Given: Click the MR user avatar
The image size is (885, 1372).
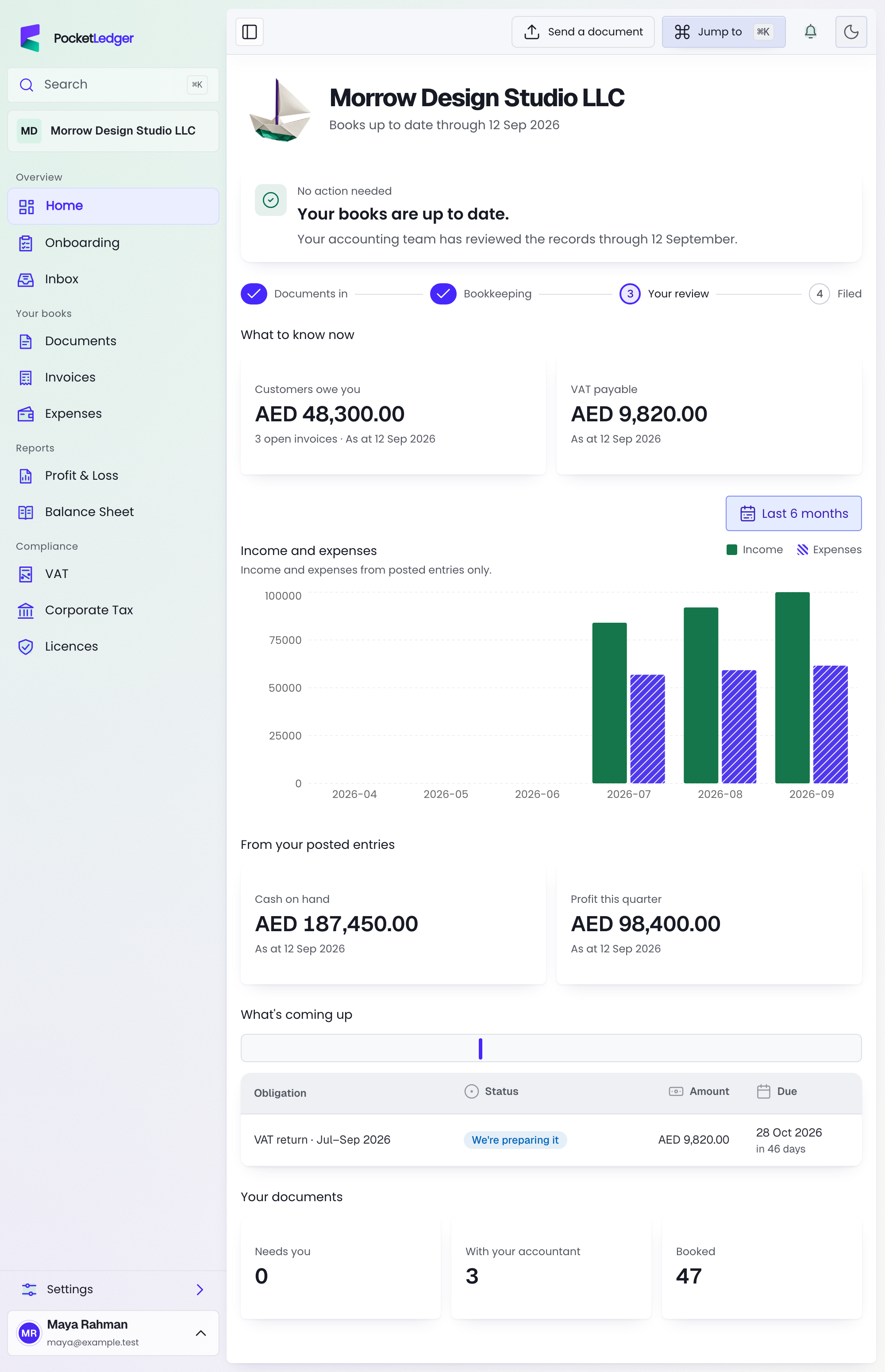Looking at the screenshot, I should point(29,1333).
